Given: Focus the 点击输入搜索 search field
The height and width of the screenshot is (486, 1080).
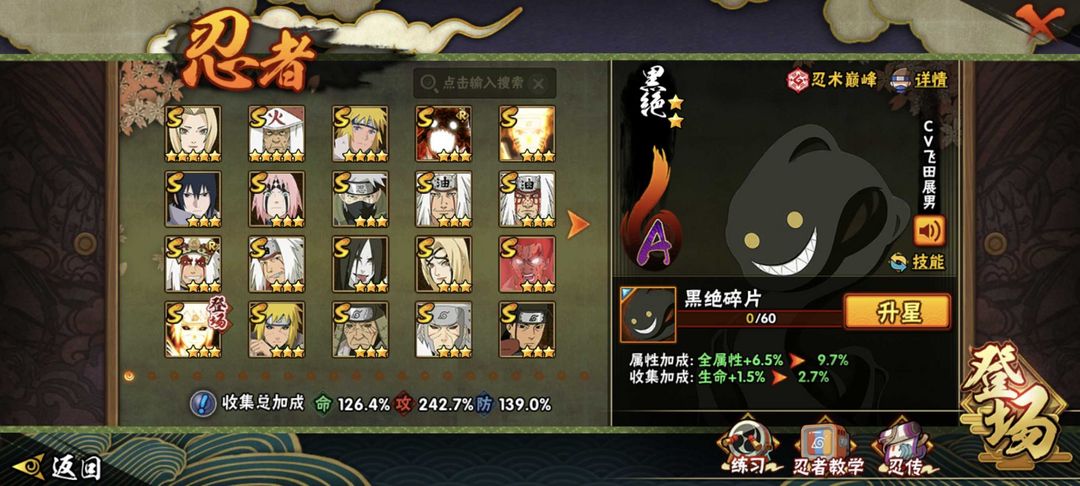Looking at the screenshot, I should pos(484,84).
